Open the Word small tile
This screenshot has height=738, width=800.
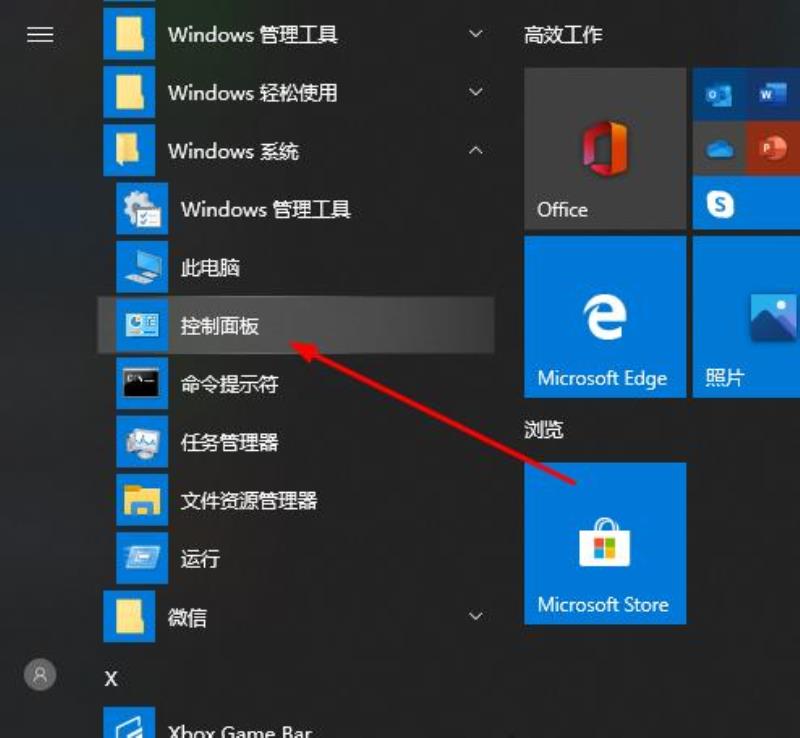click(x=773, y=94)
